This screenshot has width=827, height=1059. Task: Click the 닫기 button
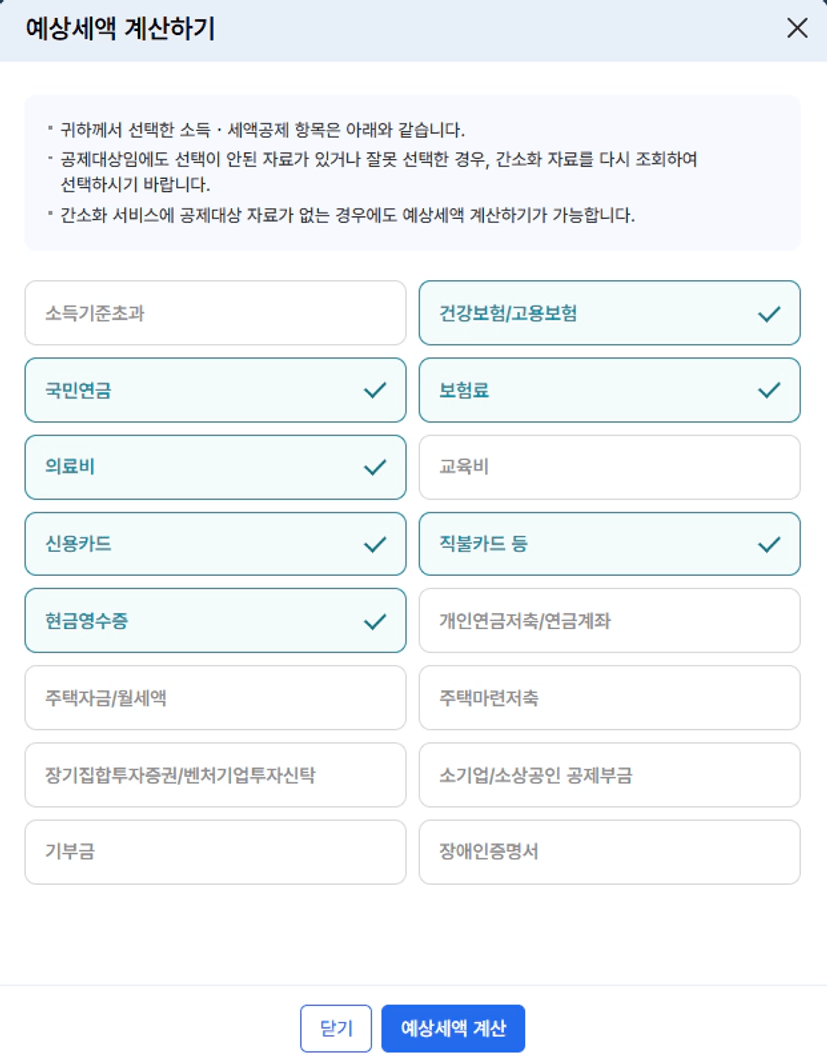(336, 1029)
